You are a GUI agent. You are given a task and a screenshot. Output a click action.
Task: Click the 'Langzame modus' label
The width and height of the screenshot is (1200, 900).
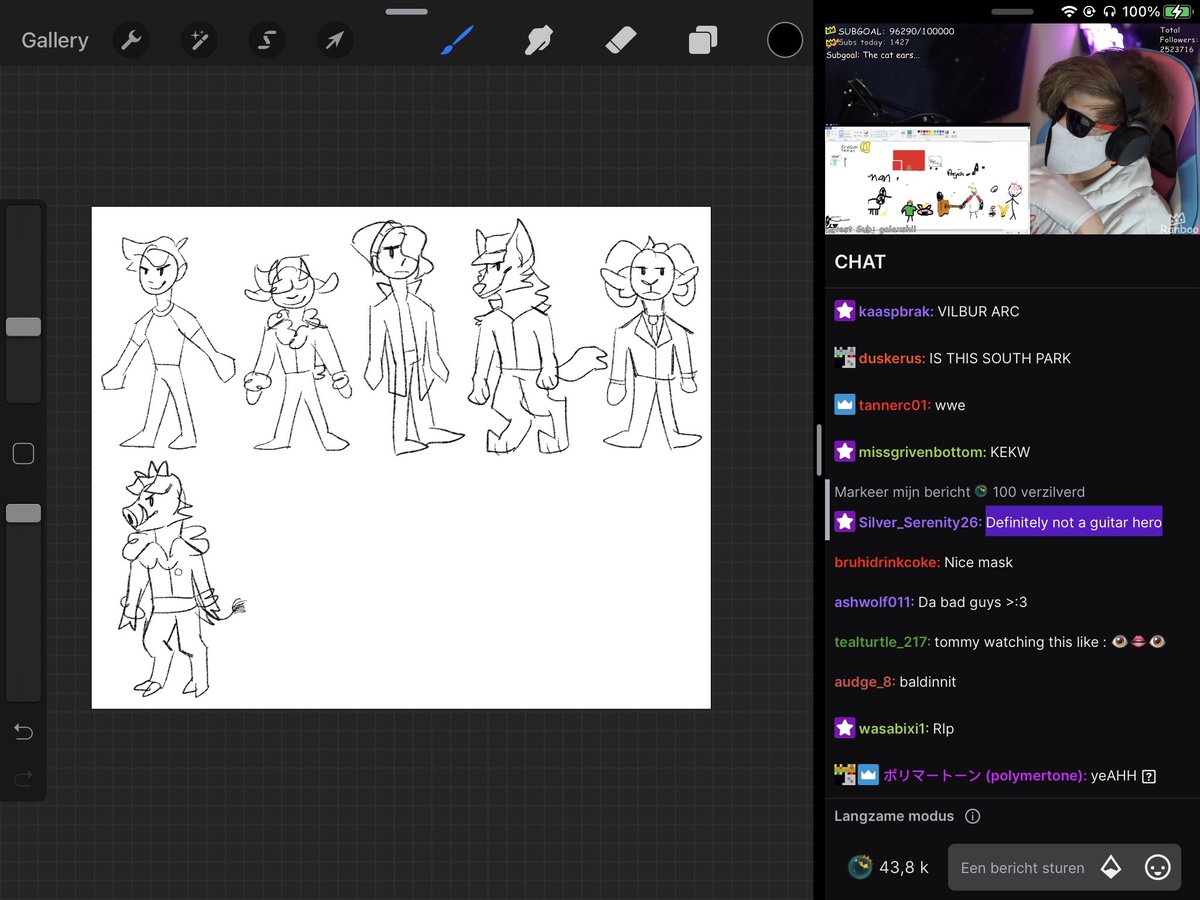tap(894, 816)
